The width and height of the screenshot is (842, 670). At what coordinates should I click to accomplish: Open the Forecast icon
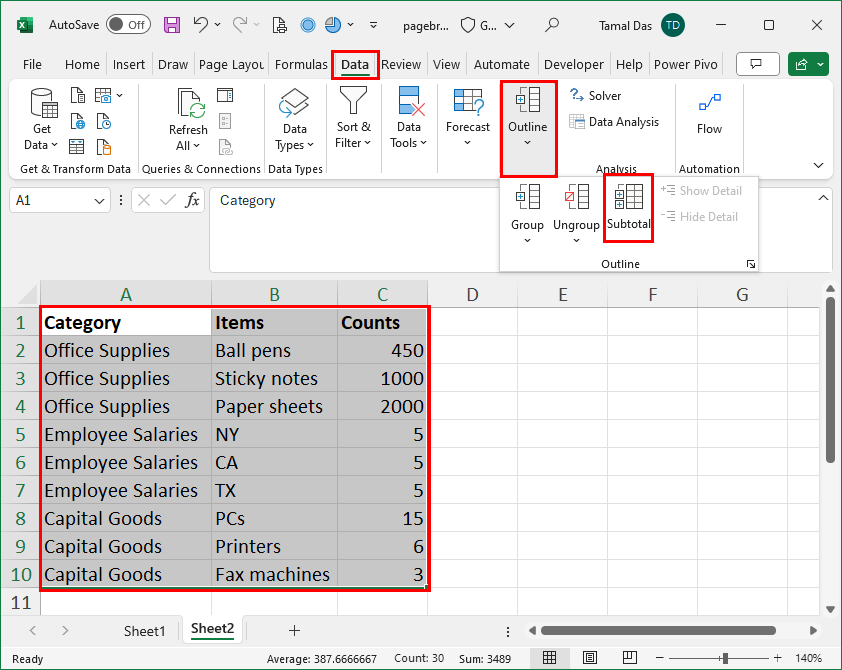coord(468,102)
